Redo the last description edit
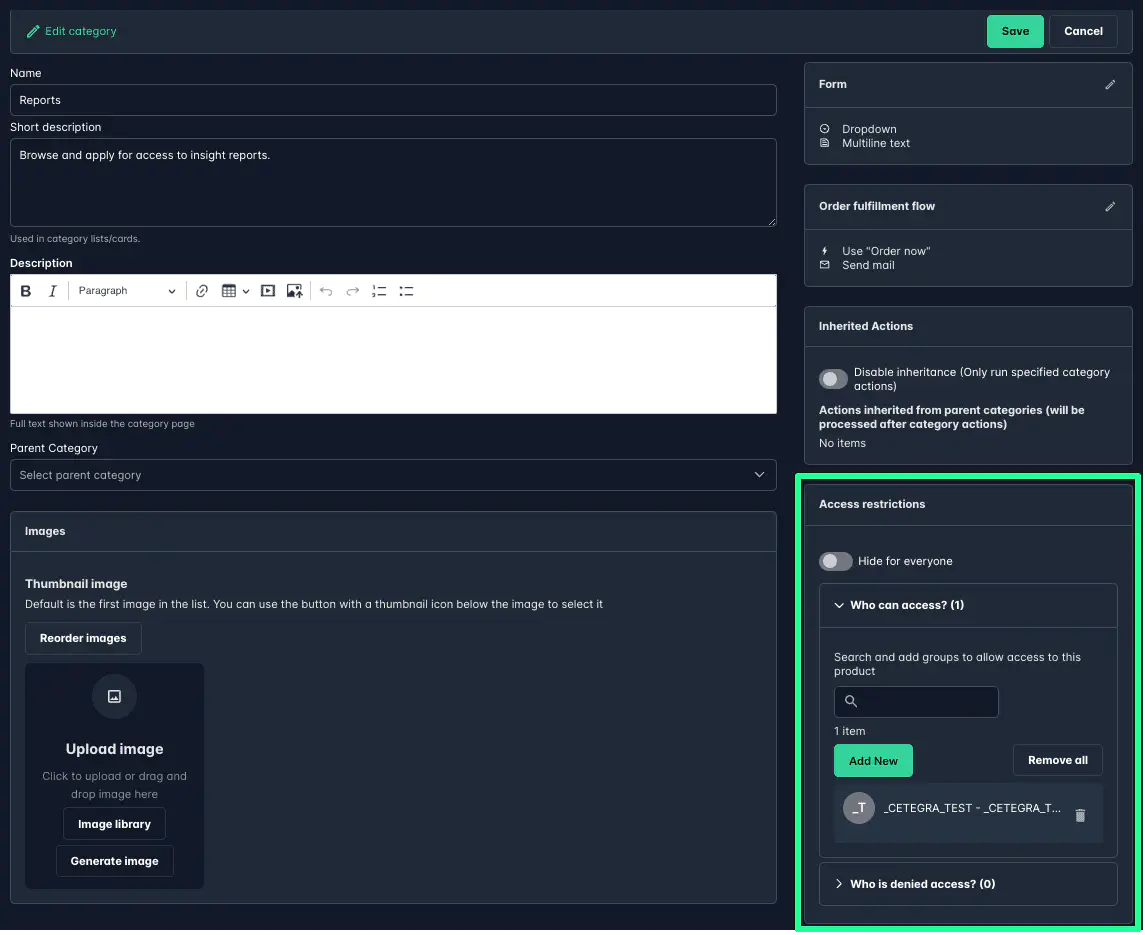 tap(351, 290)
